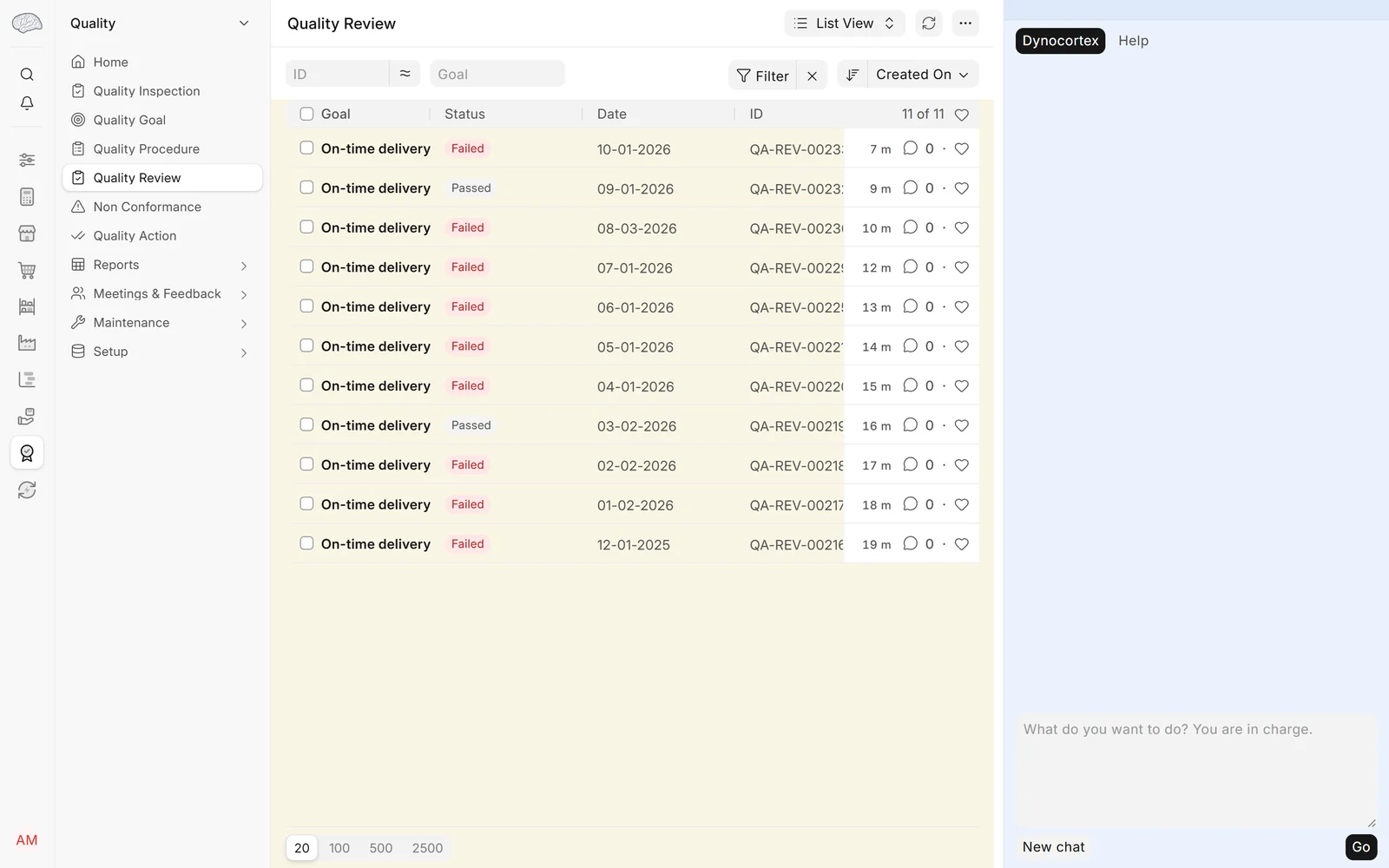
Task: Click the heart icon in list header
Action: click(x=962, y=115)
